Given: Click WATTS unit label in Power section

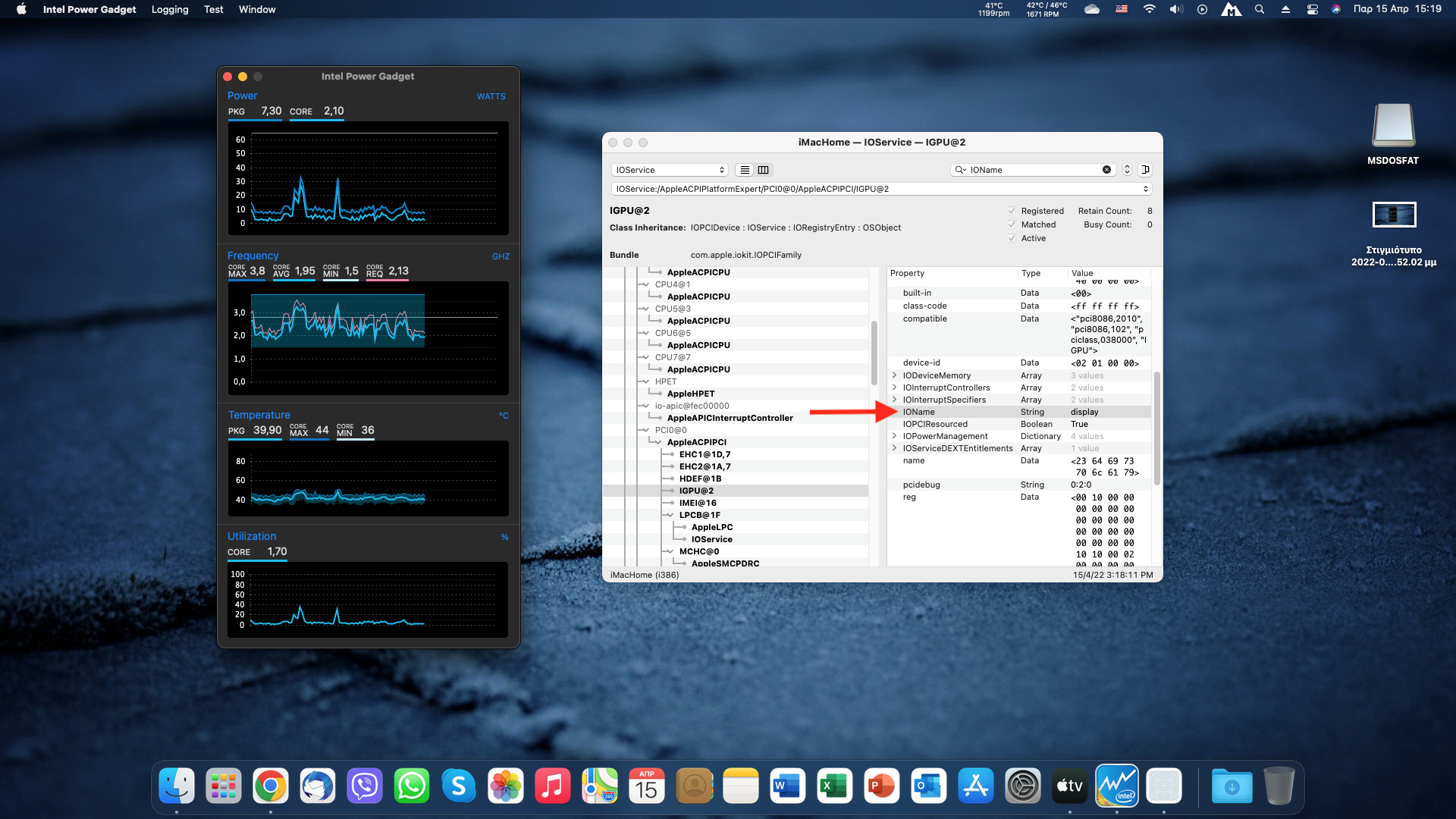Looking at the screenshot, I should point(491,96).
